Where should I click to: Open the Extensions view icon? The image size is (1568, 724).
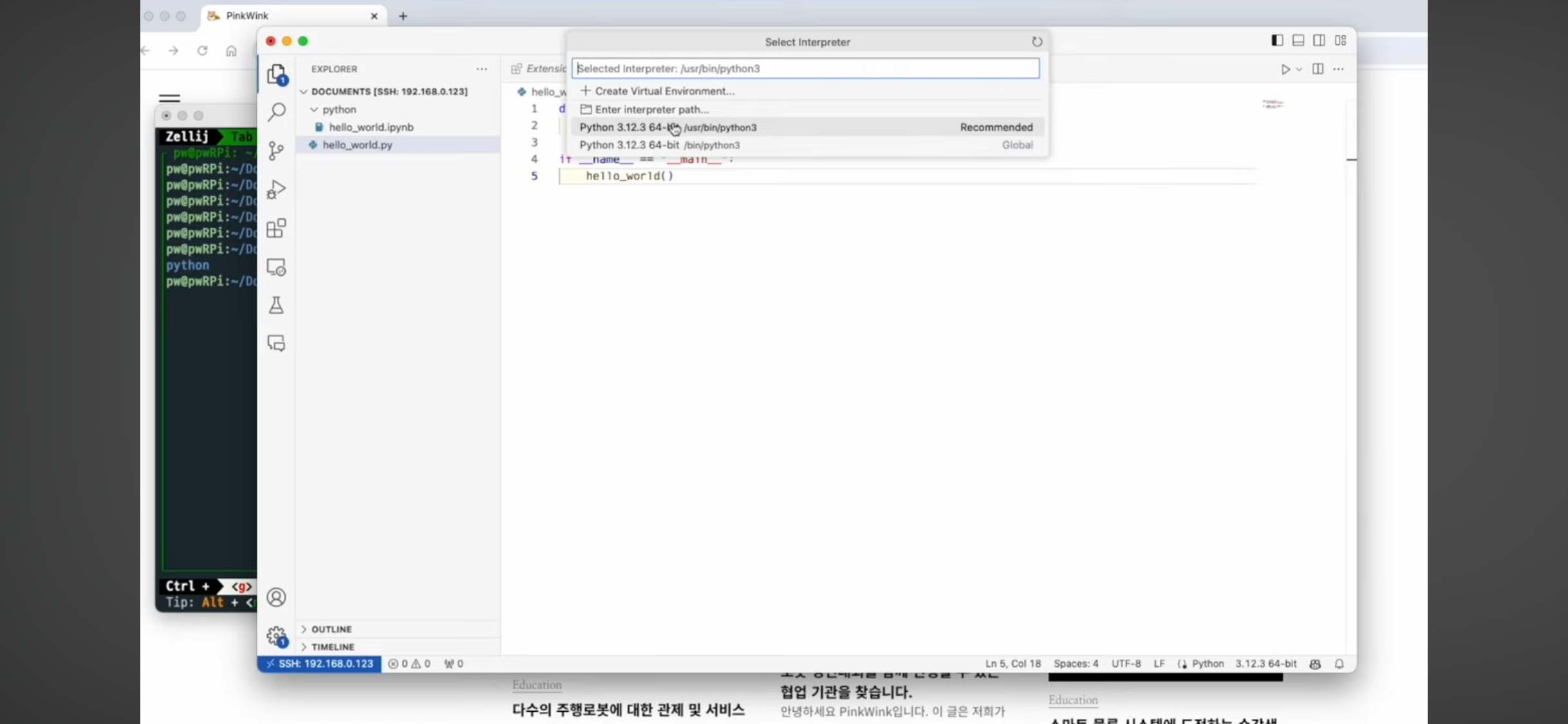(x=276, y=228)
